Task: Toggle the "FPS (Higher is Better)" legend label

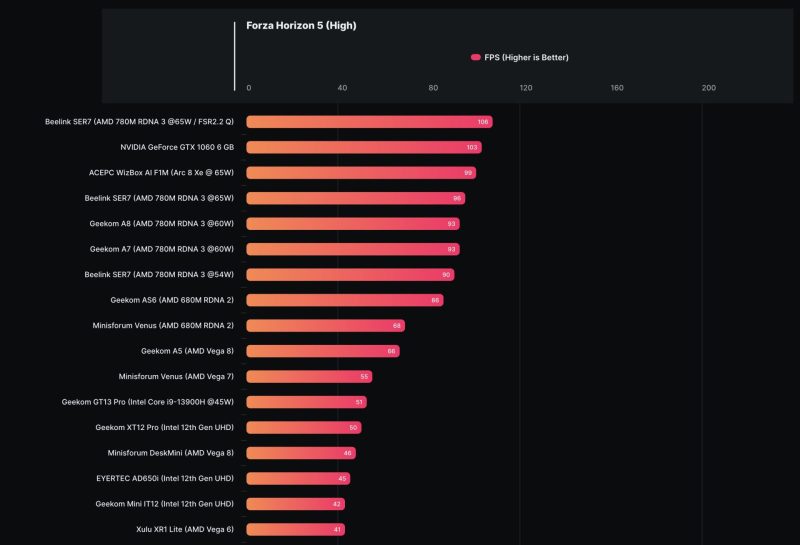Action: (526, 58)
